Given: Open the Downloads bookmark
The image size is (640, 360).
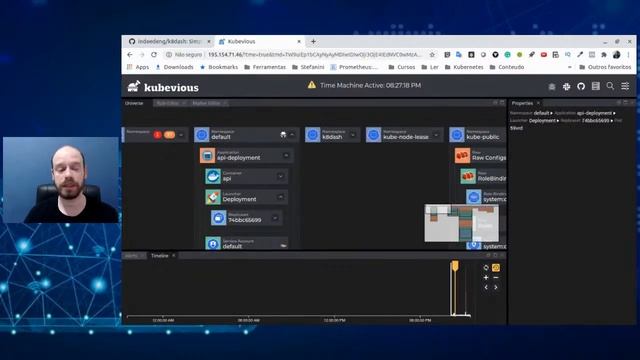Looking at the screenshot, I should click(x=174, y=67).
